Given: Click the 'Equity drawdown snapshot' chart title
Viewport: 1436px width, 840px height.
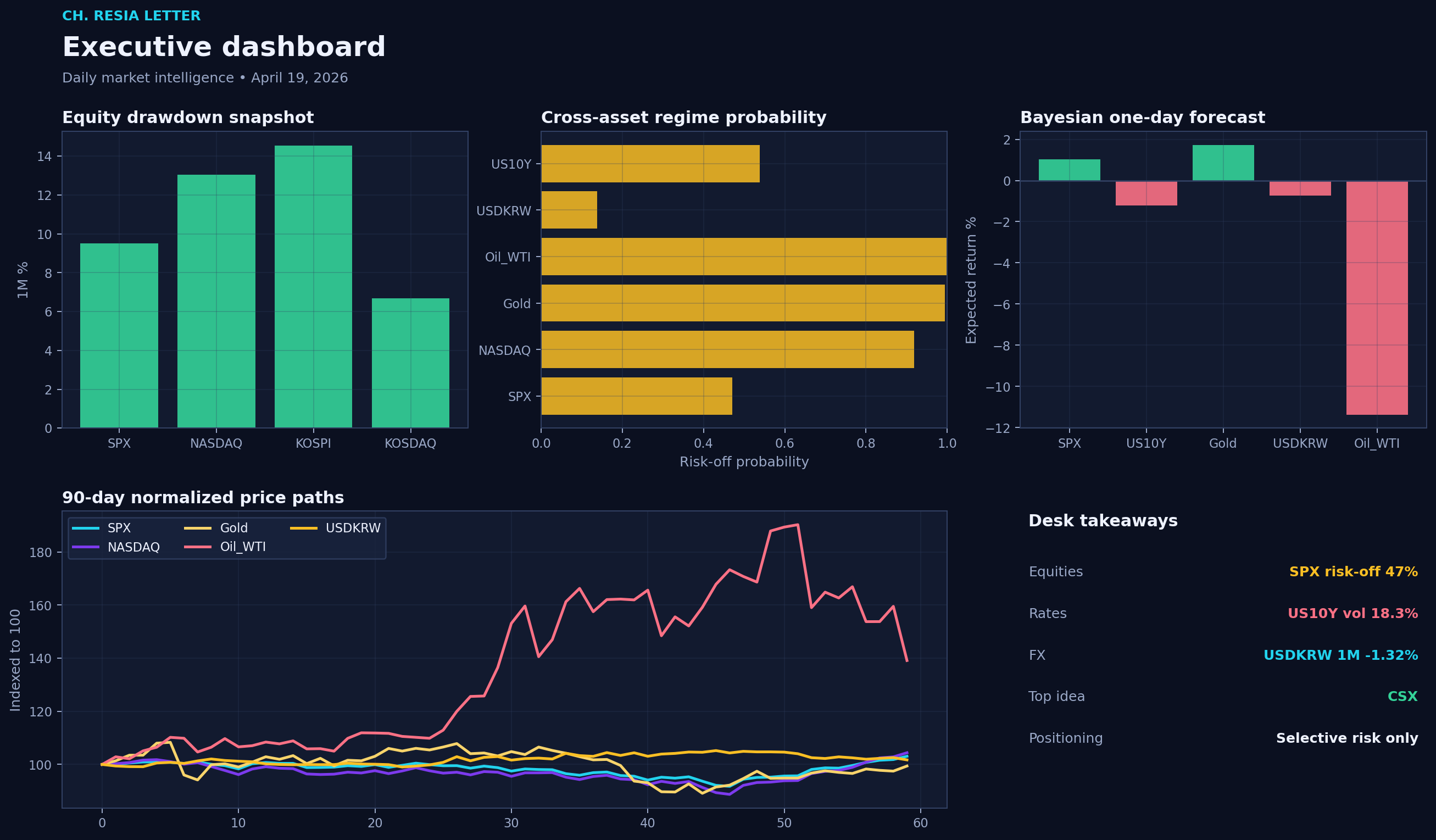Looking at the screenshot, I should click(x=188, y=118).
